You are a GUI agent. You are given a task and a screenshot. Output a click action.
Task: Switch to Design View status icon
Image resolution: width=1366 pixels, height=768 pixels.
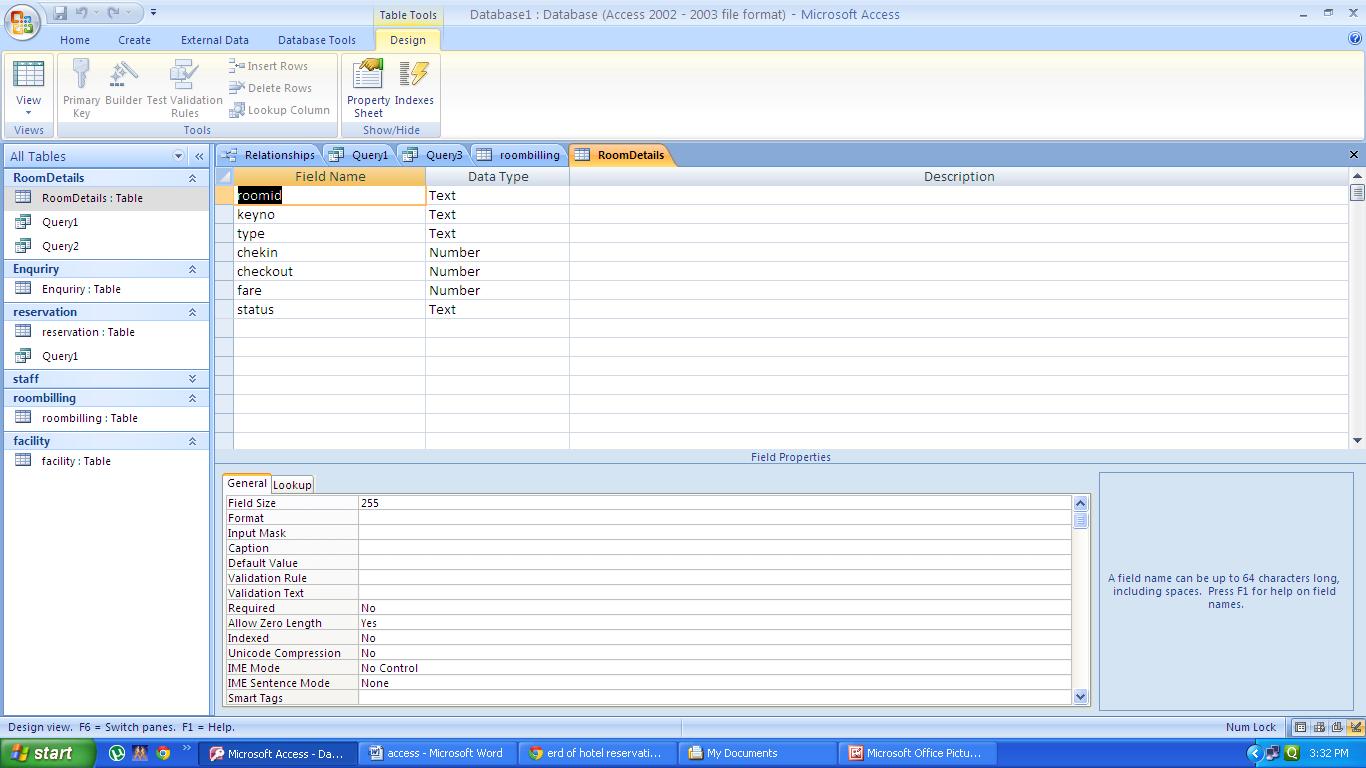pyautogui.click(x=1355, y=727)
